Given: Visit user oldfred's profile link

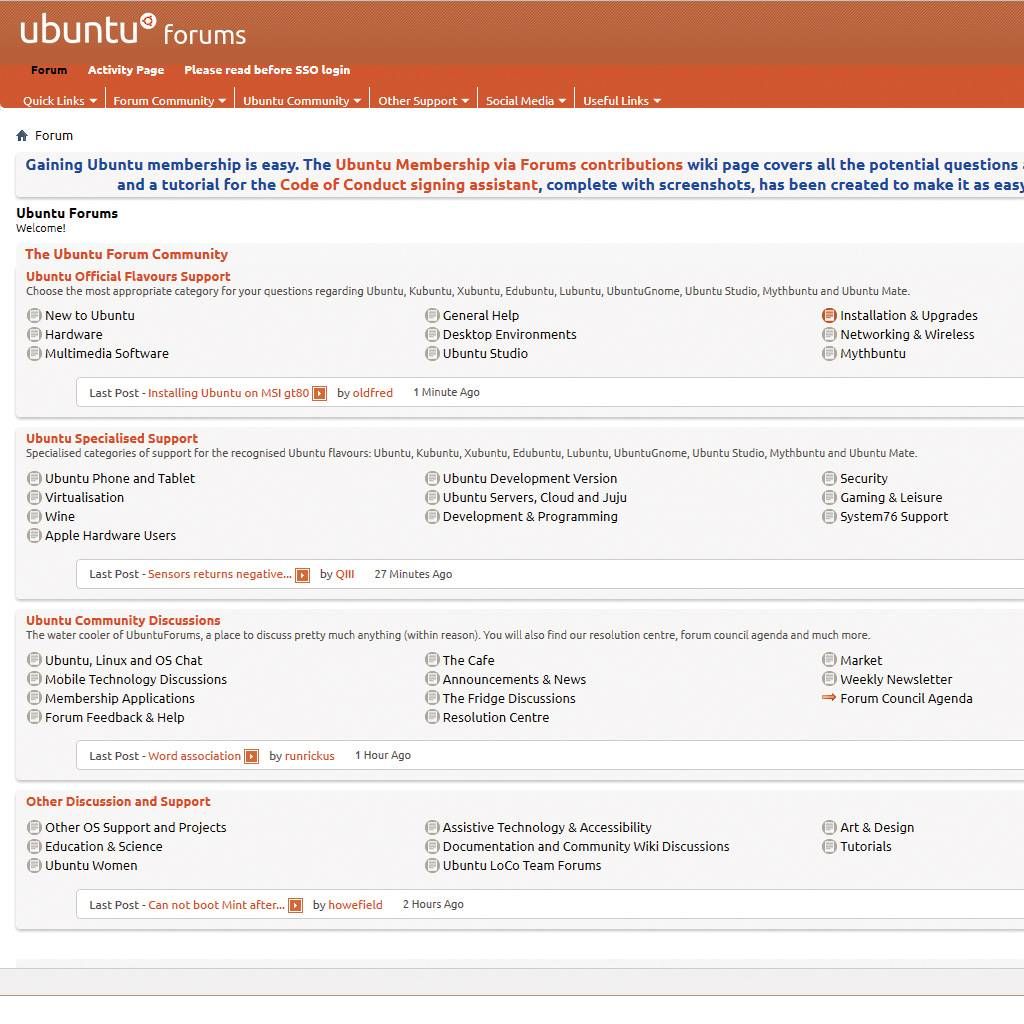Looking at the screenshot, I should pos(373,393).
